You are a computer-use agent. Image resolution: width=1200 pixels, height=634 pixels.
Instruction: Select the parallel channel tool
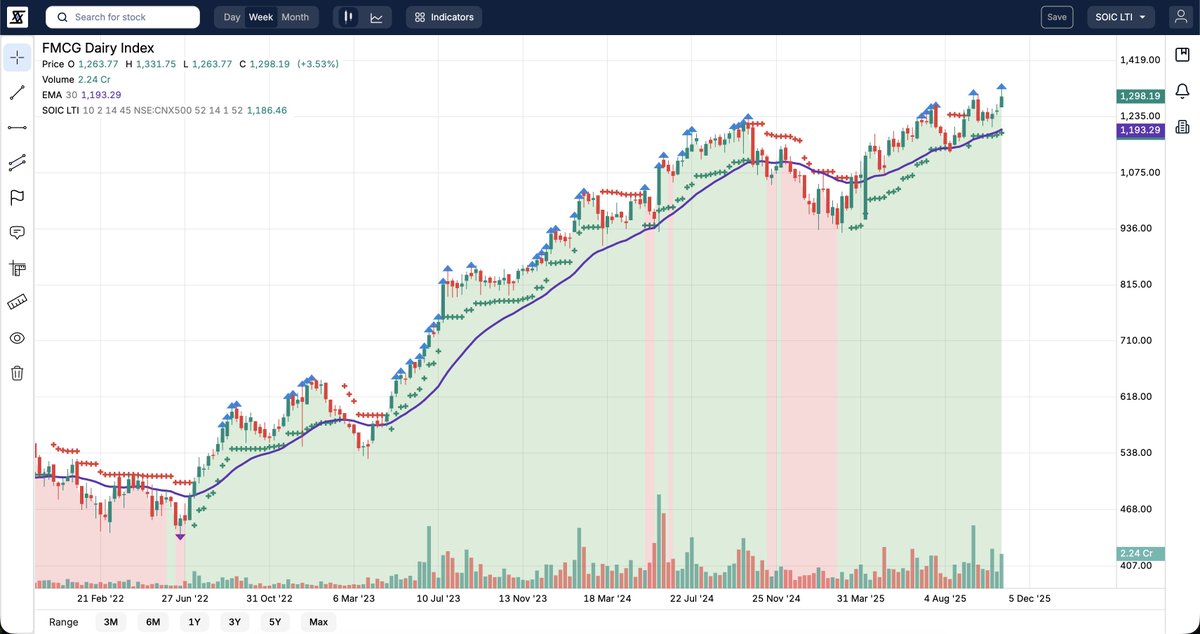[x=17, y=162]
